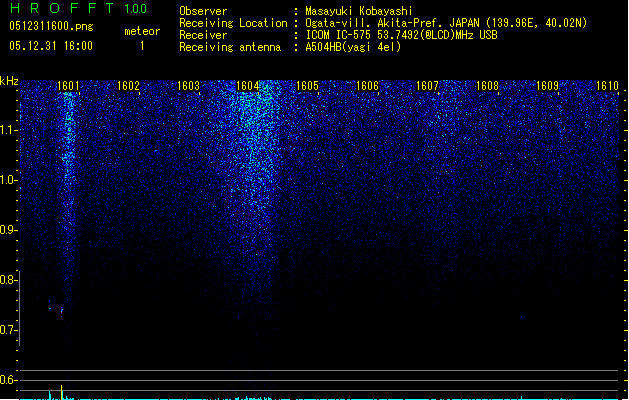Click the meteor count value 1

pyautogui.click(x=142, y=46)
